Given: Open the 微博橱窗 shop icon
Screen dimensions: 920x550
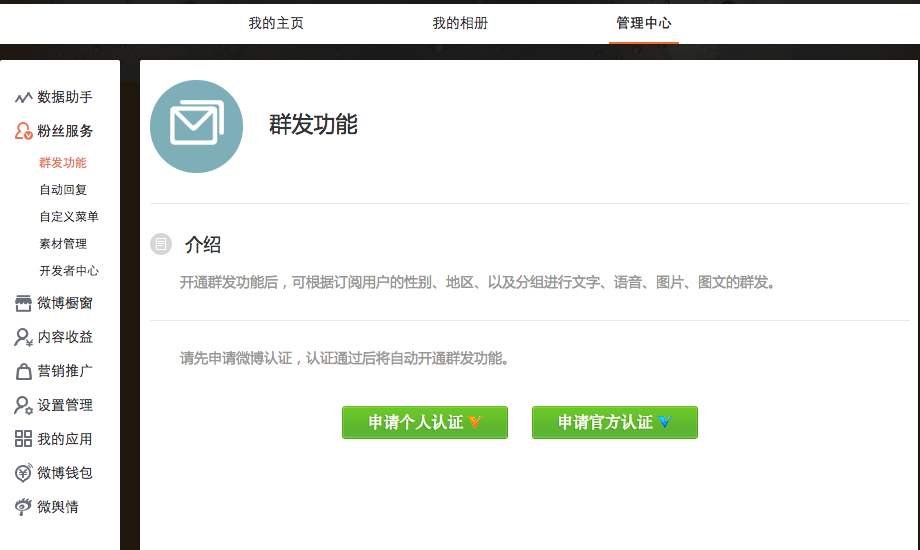Looking at the screenshot, I should tap(23, 303).
